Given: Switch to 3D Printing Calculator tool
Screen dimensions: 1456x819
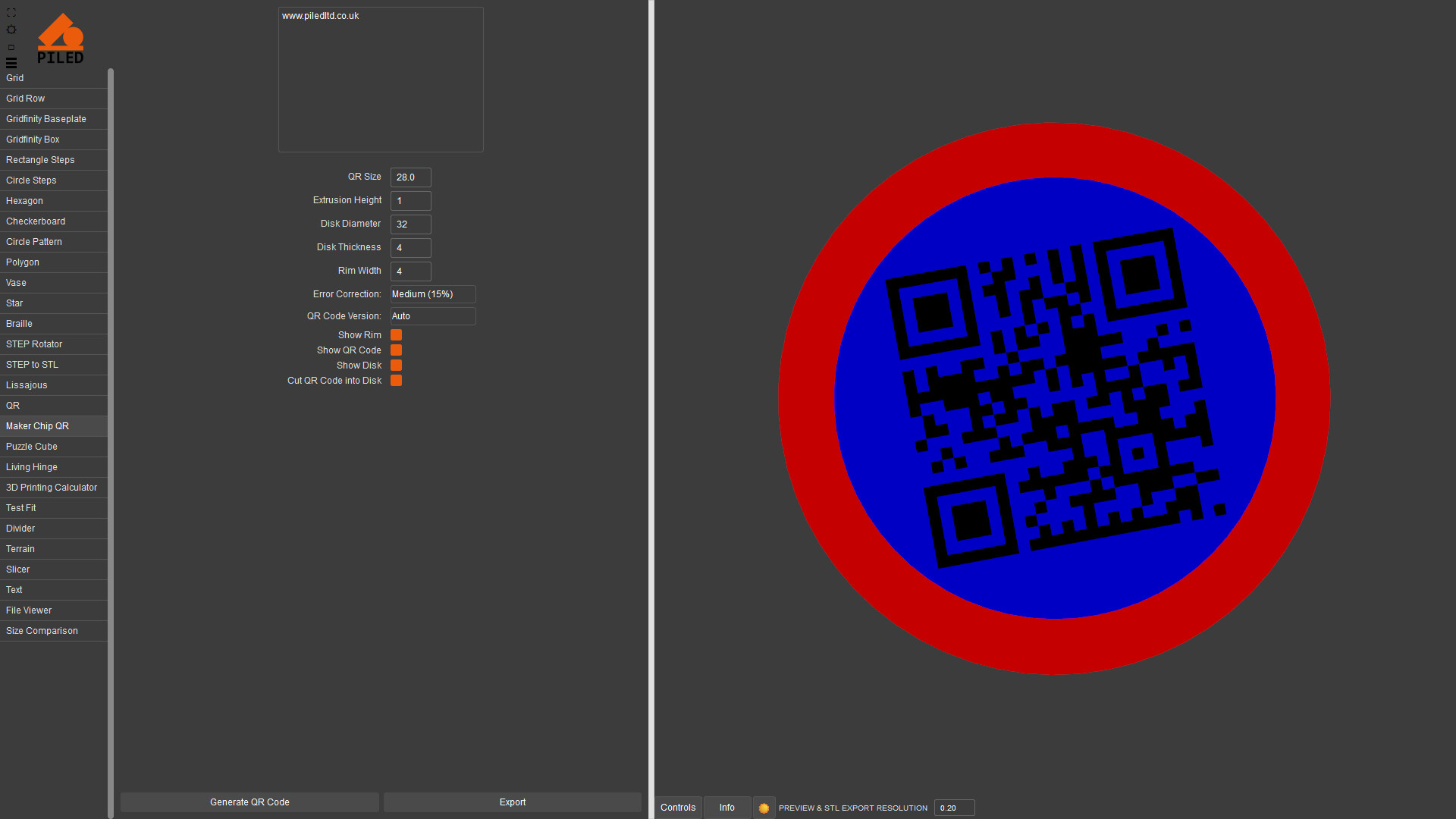Looking at the screenshot, I should pyautogui.click(x=52, y=488).
